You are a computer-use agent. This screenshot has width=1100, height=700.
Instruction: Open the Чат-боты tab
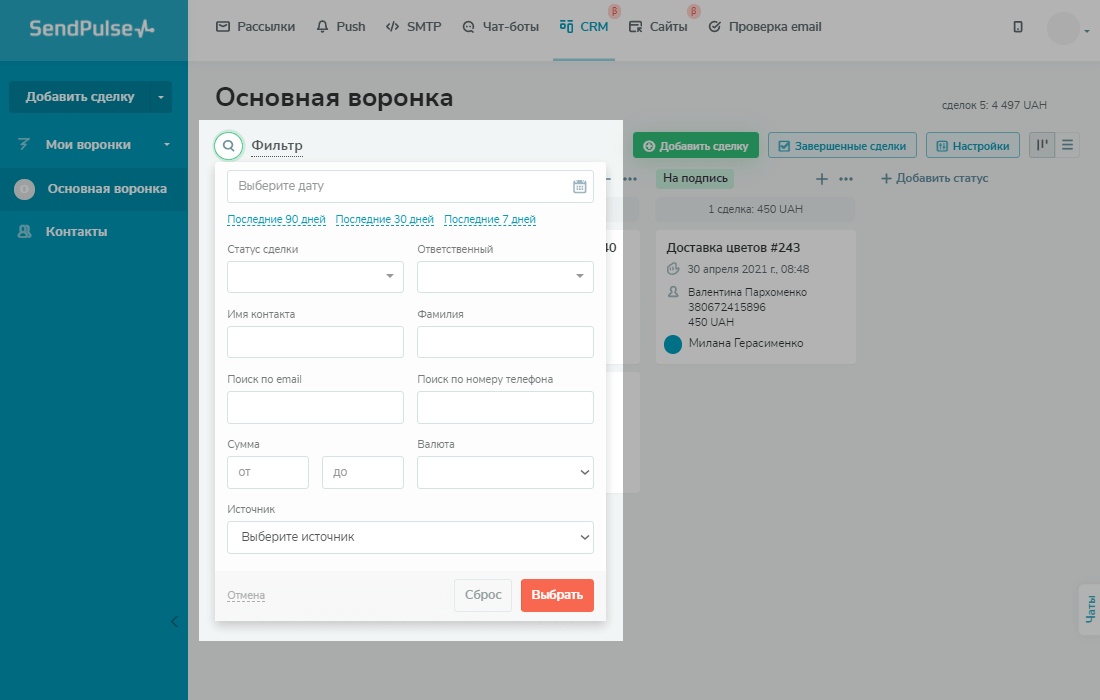tap(501, 27)
